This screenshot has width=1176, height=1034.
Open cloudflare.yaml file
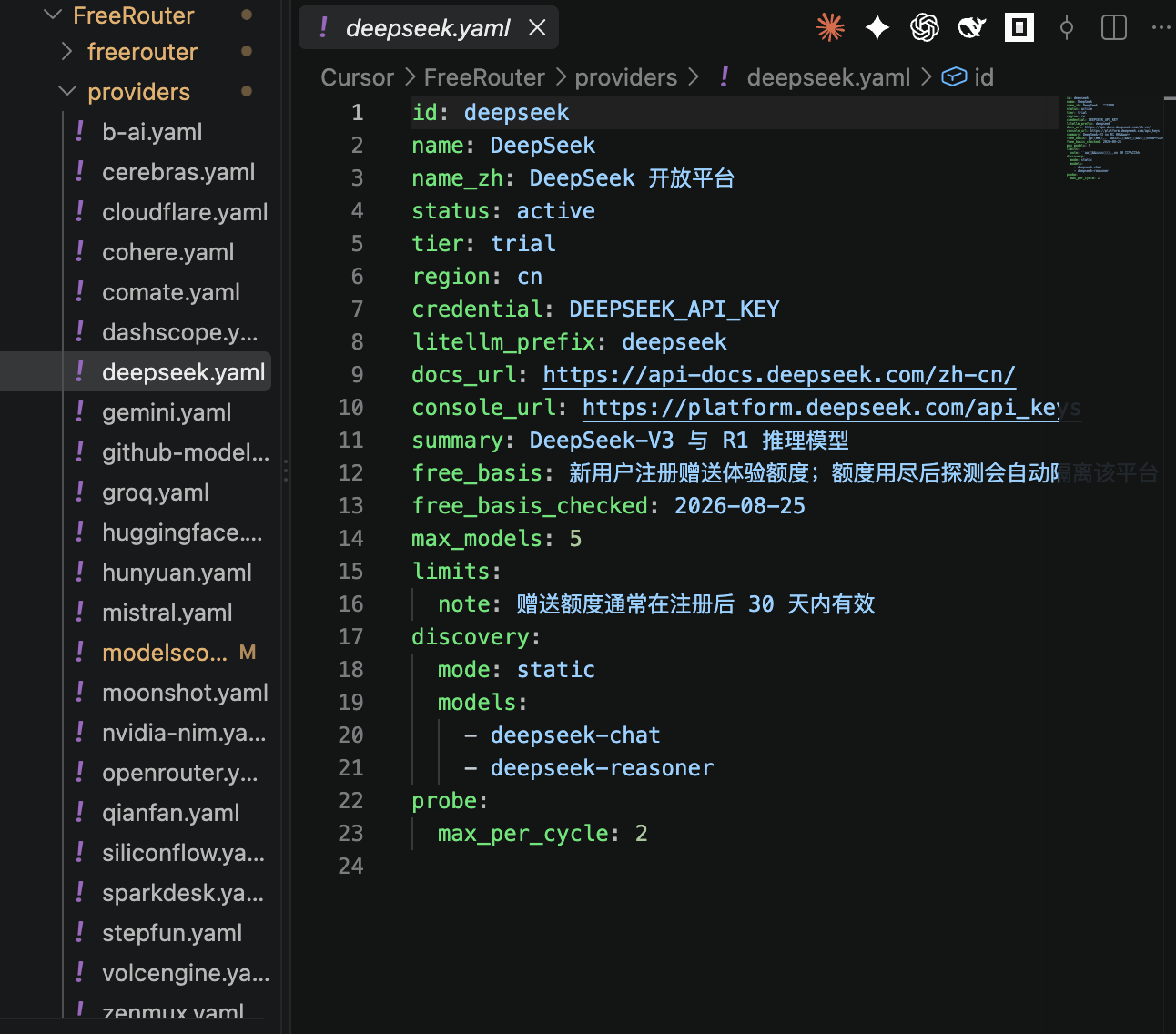(x=185, y=212)
